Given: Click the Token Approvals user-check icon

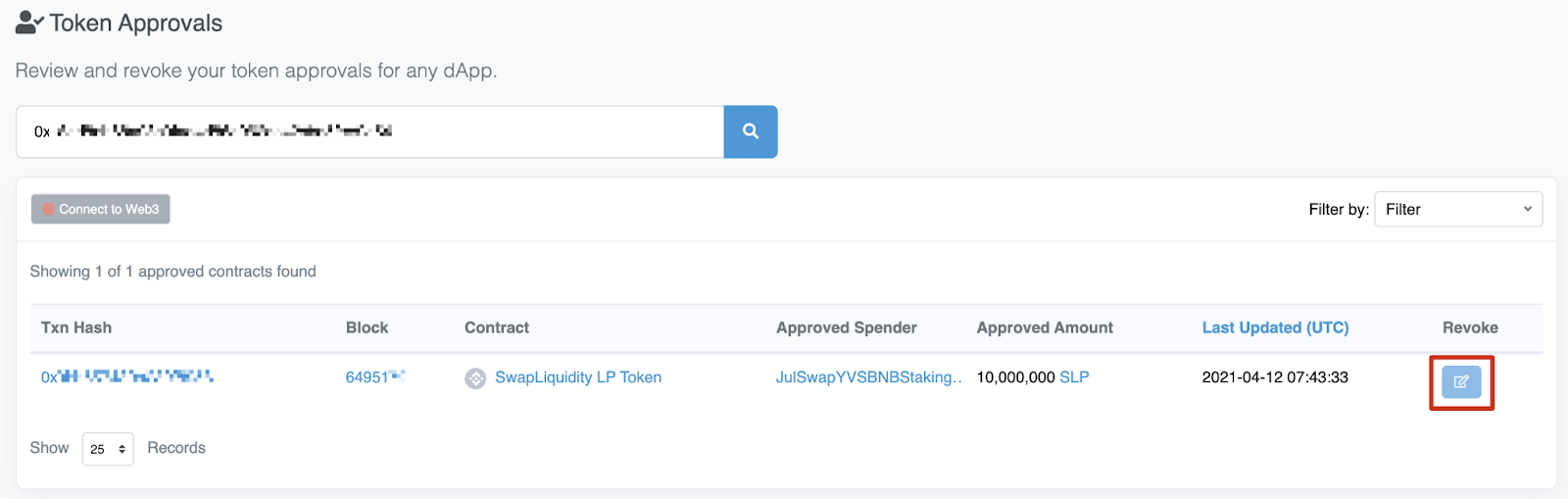Looking at the screenshot, I should 29,23.
